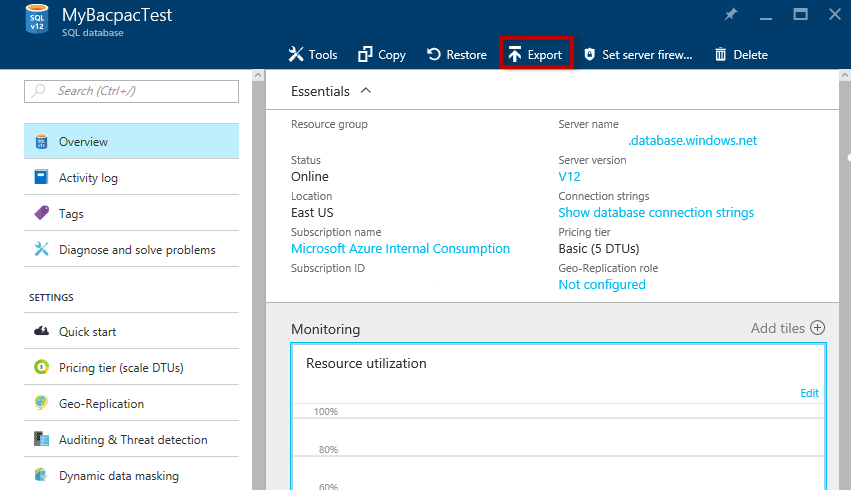
Task: Open Diagnose and solve problems
Action: [137, 250]
